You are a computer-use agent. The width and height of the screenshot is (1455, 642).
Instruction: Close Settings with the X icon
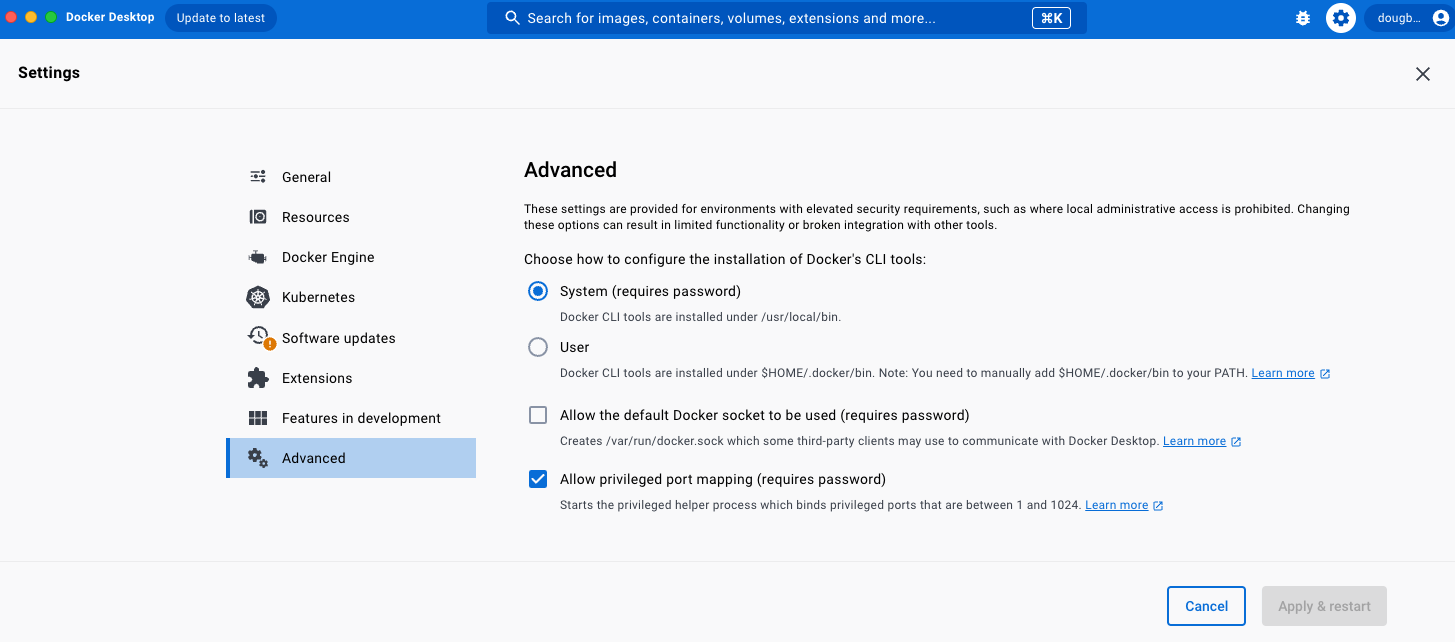coord(1423,74)
